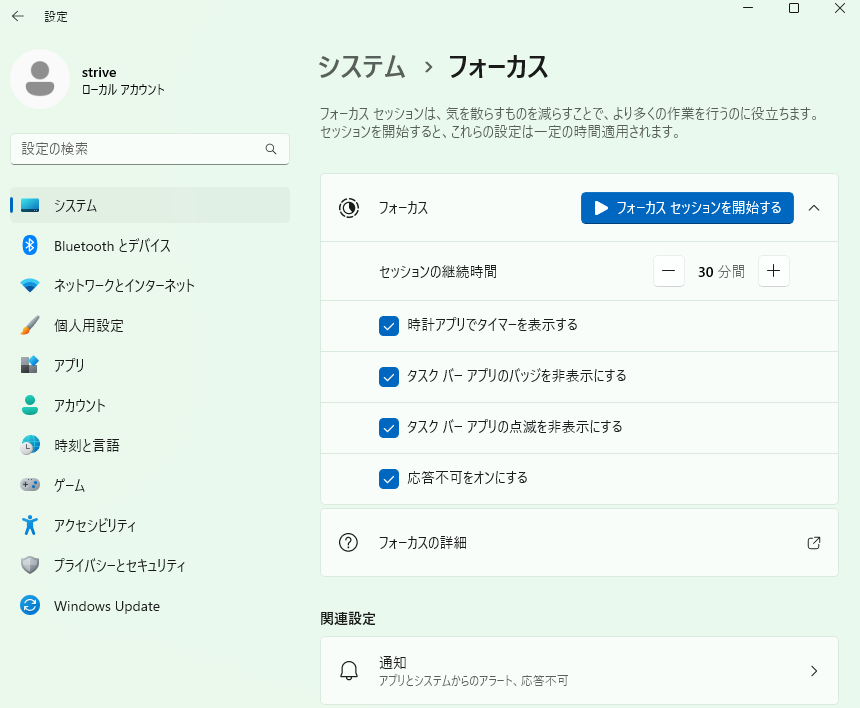Click セッションの継続時間 label
860x708 pixels.
438,271
